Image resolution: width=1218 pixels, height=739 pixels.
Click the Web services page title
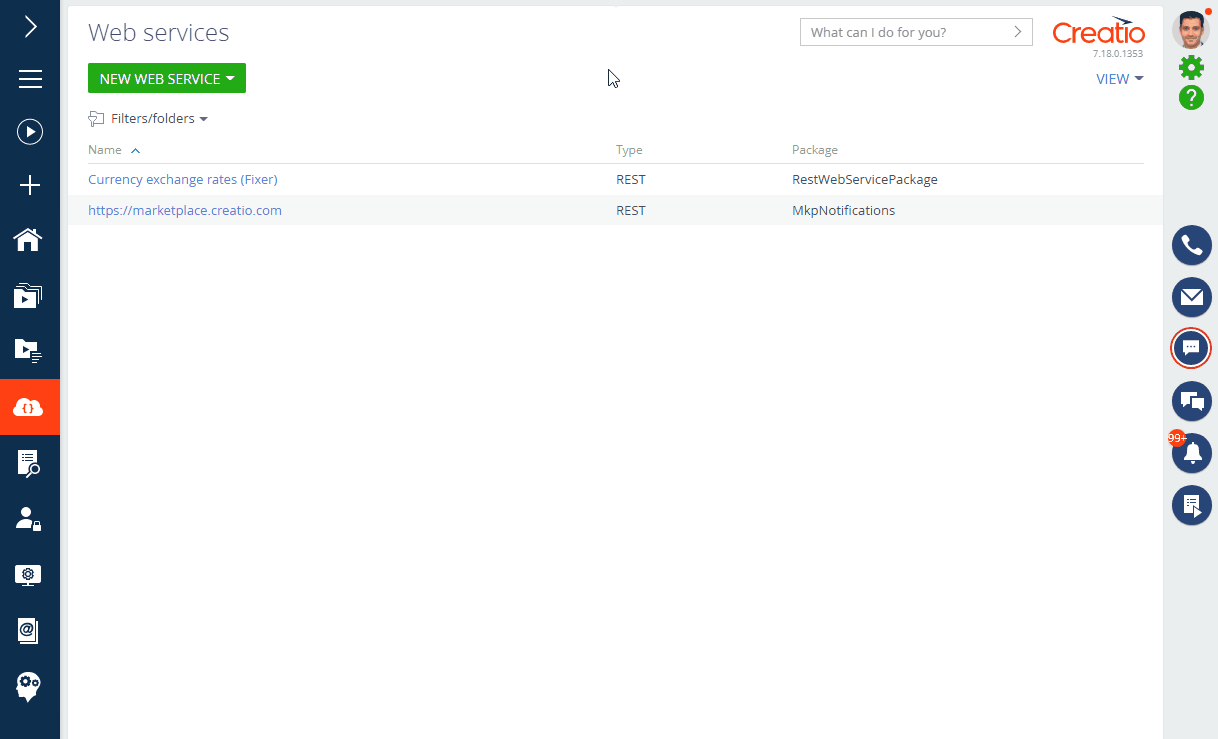coord(159,32)
